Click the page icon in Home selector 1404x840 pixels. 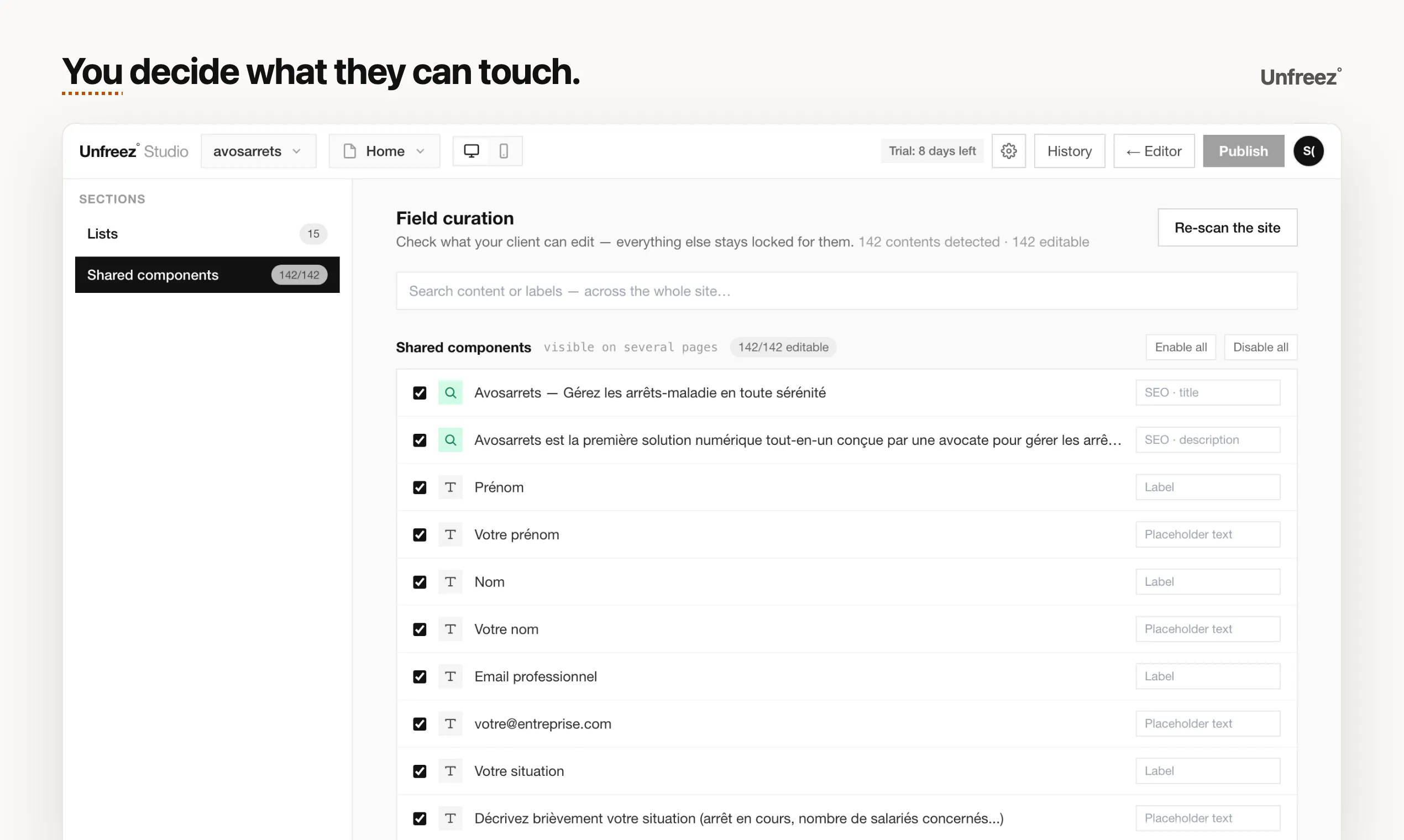coord(350,151)
